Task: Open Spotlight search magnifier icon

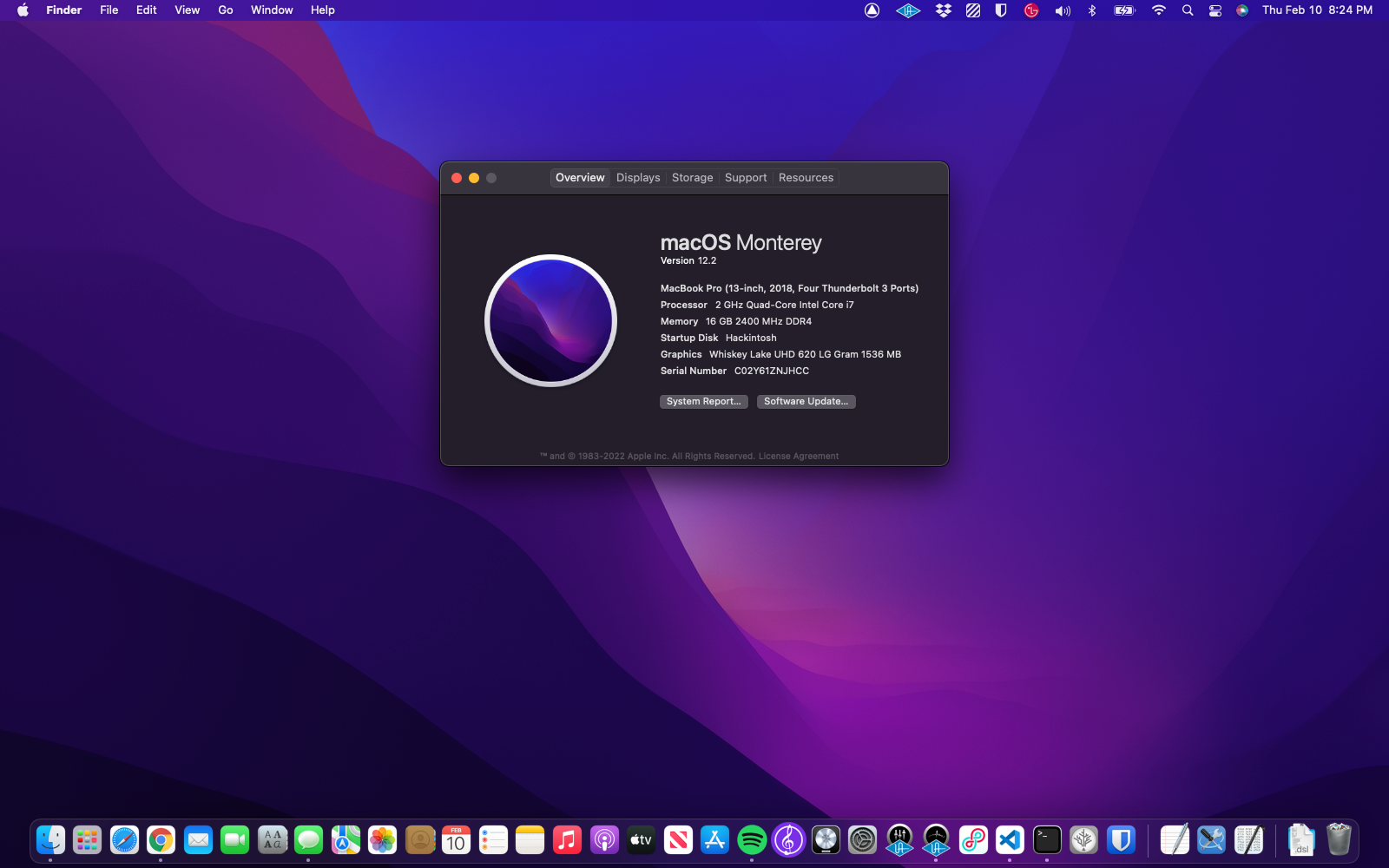Action: [1188, 10]
